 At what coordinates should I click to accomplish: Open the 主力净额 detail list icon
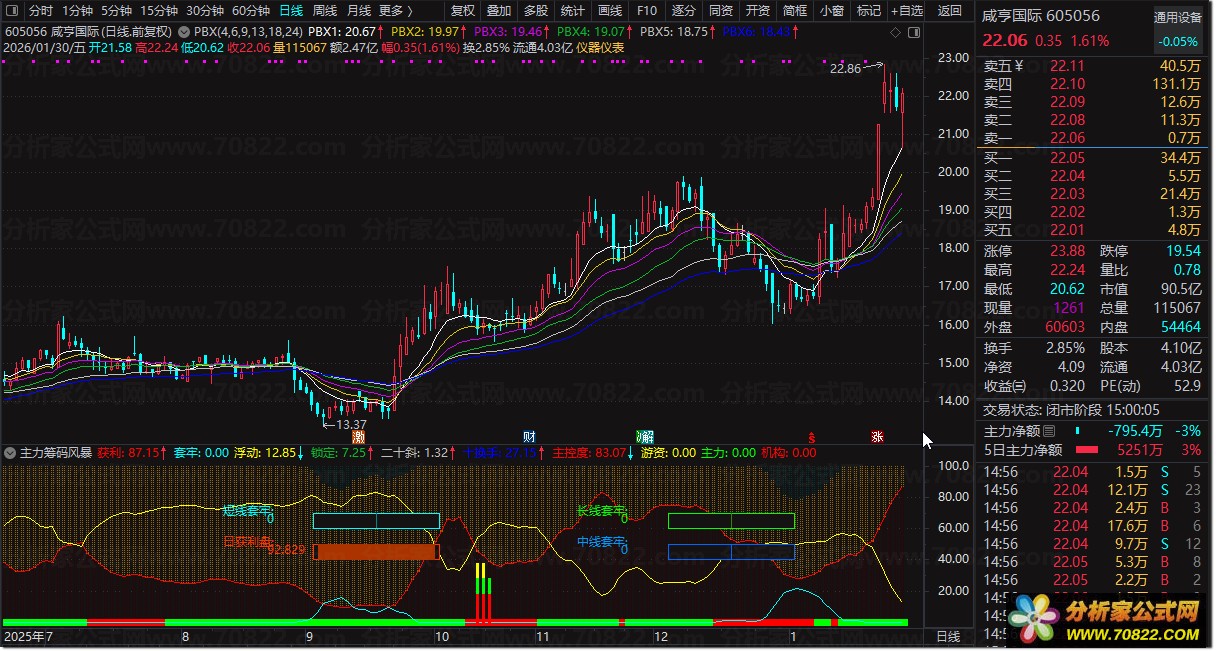pyautogui.click(x=1049, y=432)
